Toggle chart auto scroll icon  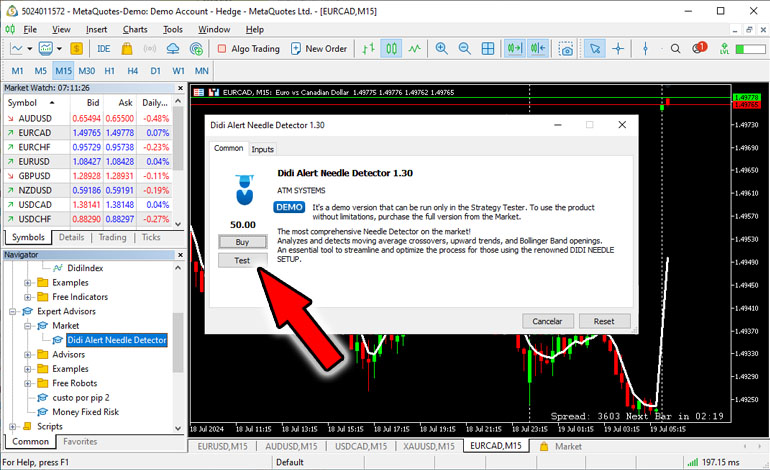[515, 49]
